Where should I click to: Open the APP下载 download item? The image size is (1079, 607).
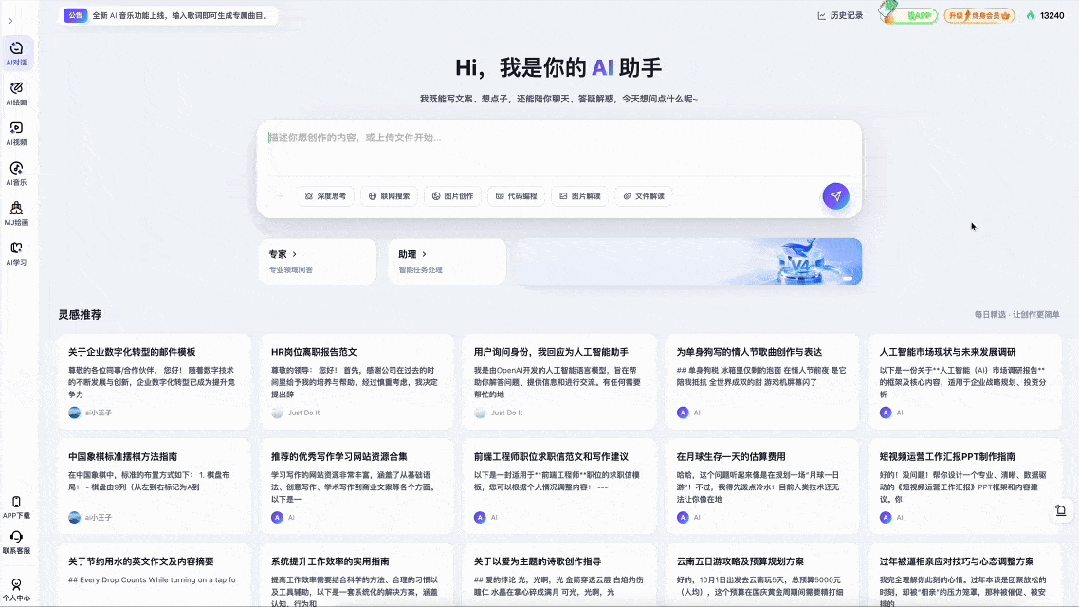pos(17,507)
